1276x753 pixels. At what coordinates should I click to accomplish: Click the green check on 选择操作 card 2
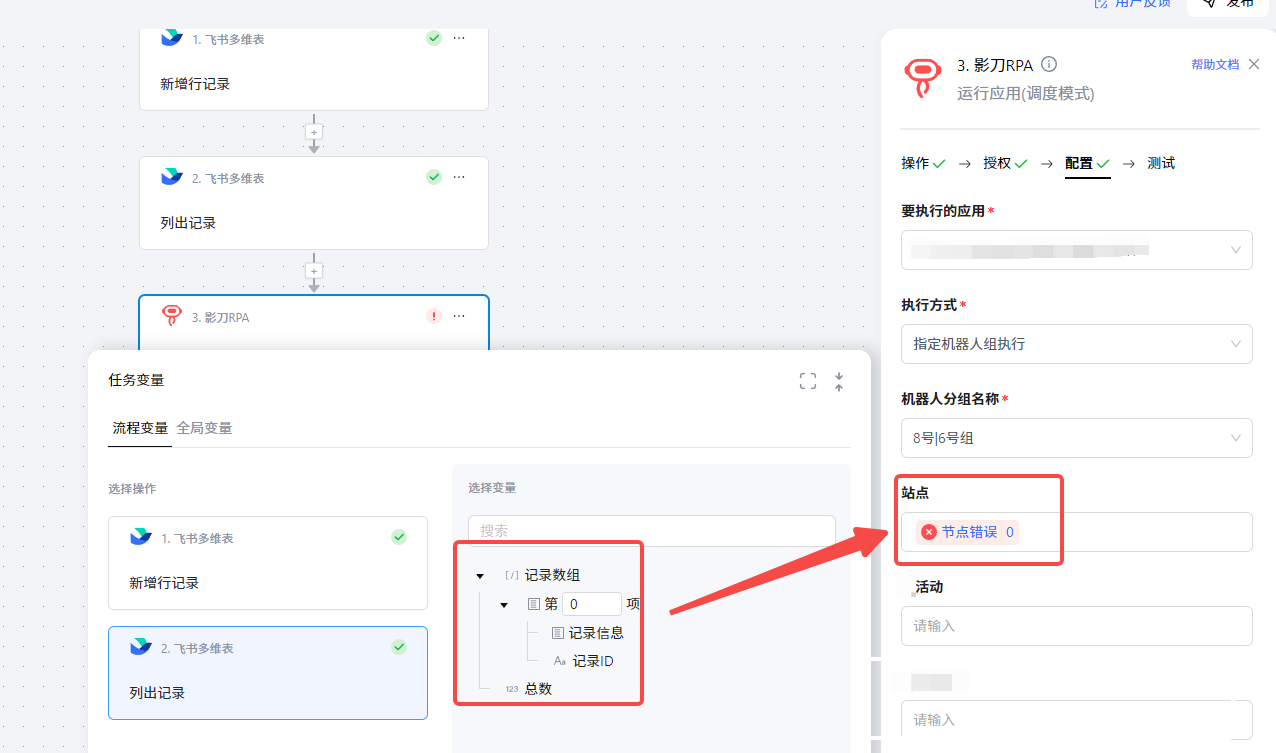399,647
